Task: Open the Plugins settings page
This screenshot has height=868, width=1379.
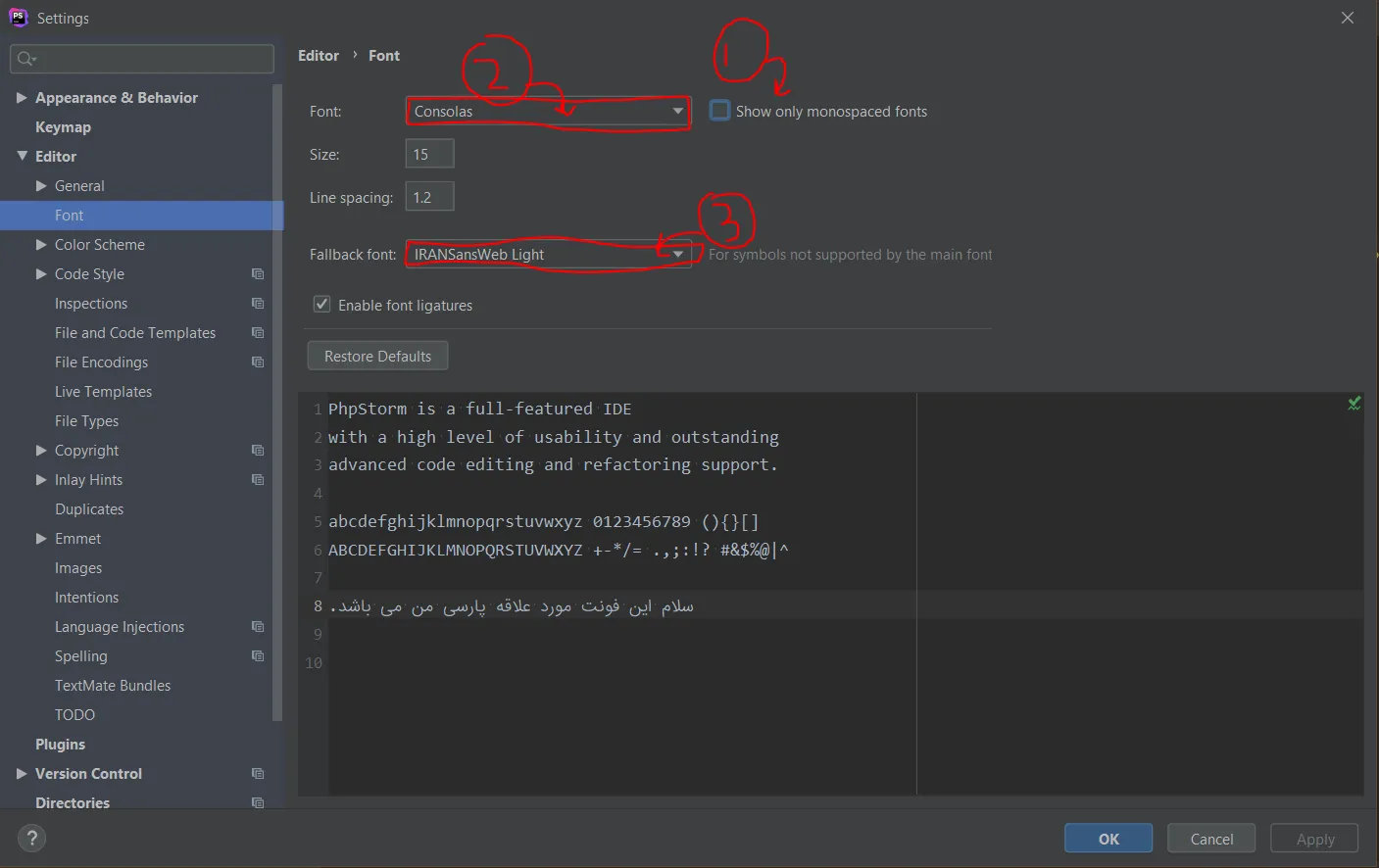Action: (x=60, y=745)
